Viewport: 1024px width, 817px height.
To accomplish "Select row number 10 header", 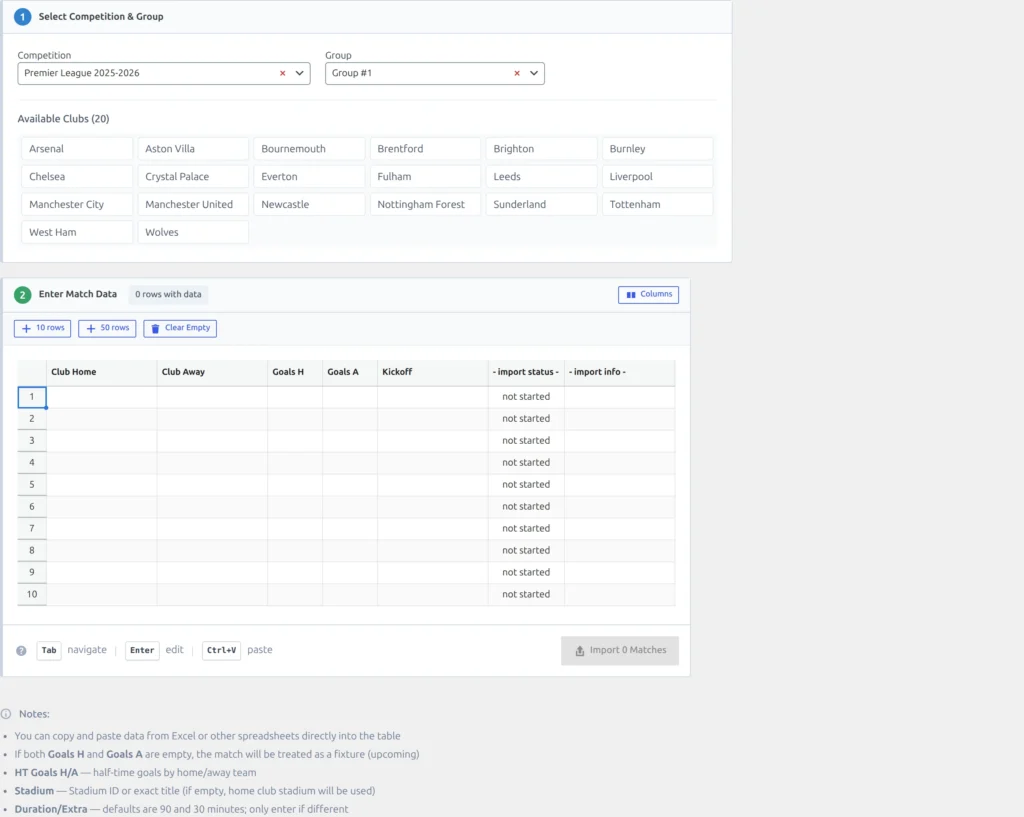I will pos(32,594).
